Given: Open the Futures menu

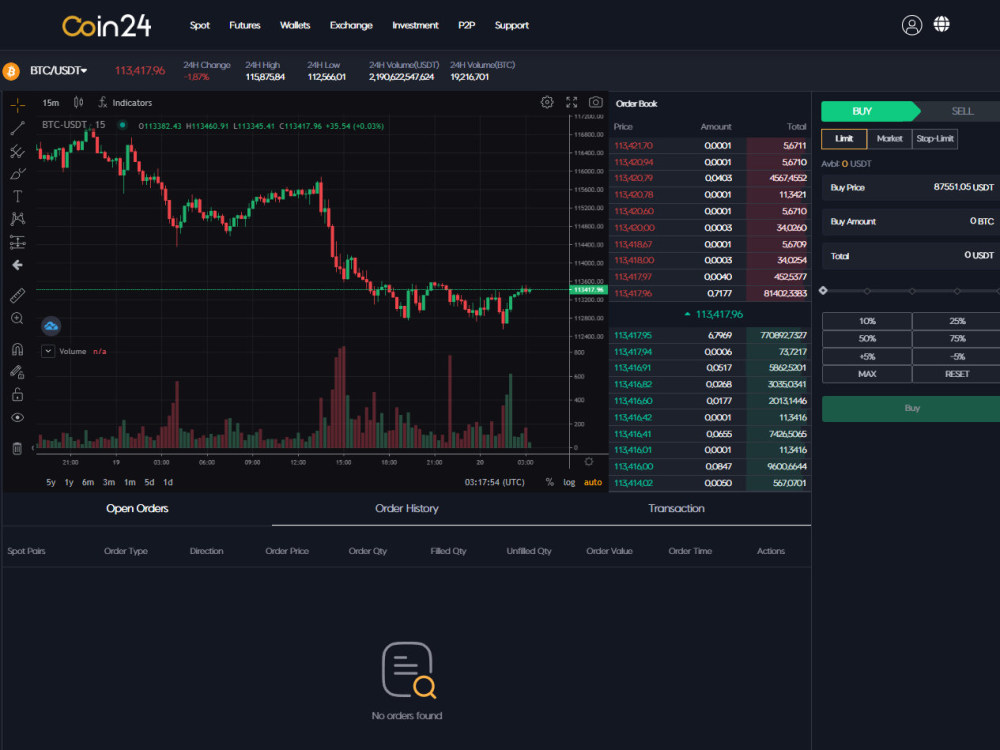Looking at the screenshot, I should [245, 26].
